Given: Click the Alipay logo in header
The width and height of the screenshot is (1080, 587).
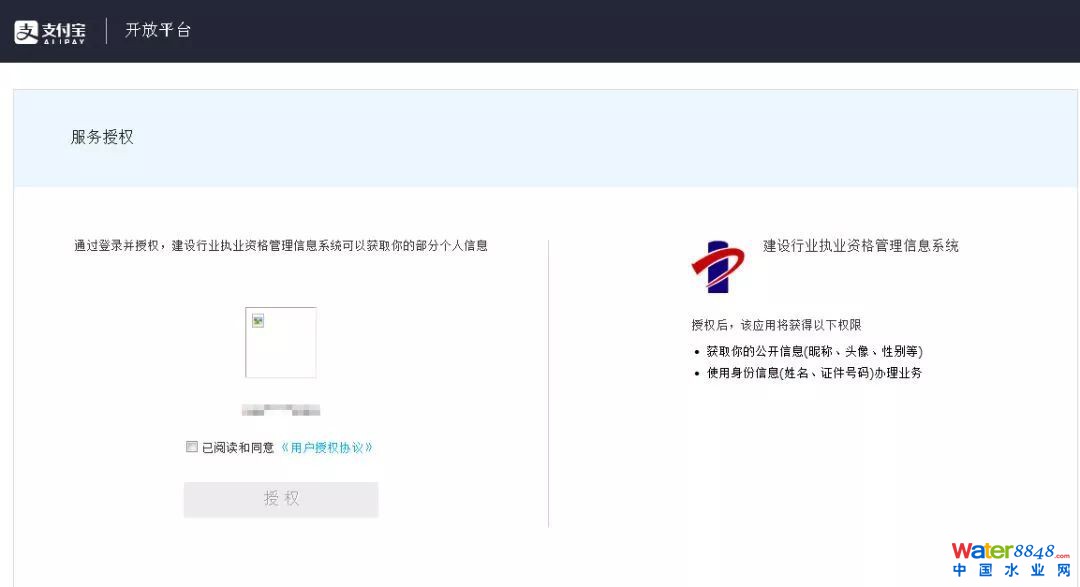Looking at the screenshot, I should click(x=50, y=31).
